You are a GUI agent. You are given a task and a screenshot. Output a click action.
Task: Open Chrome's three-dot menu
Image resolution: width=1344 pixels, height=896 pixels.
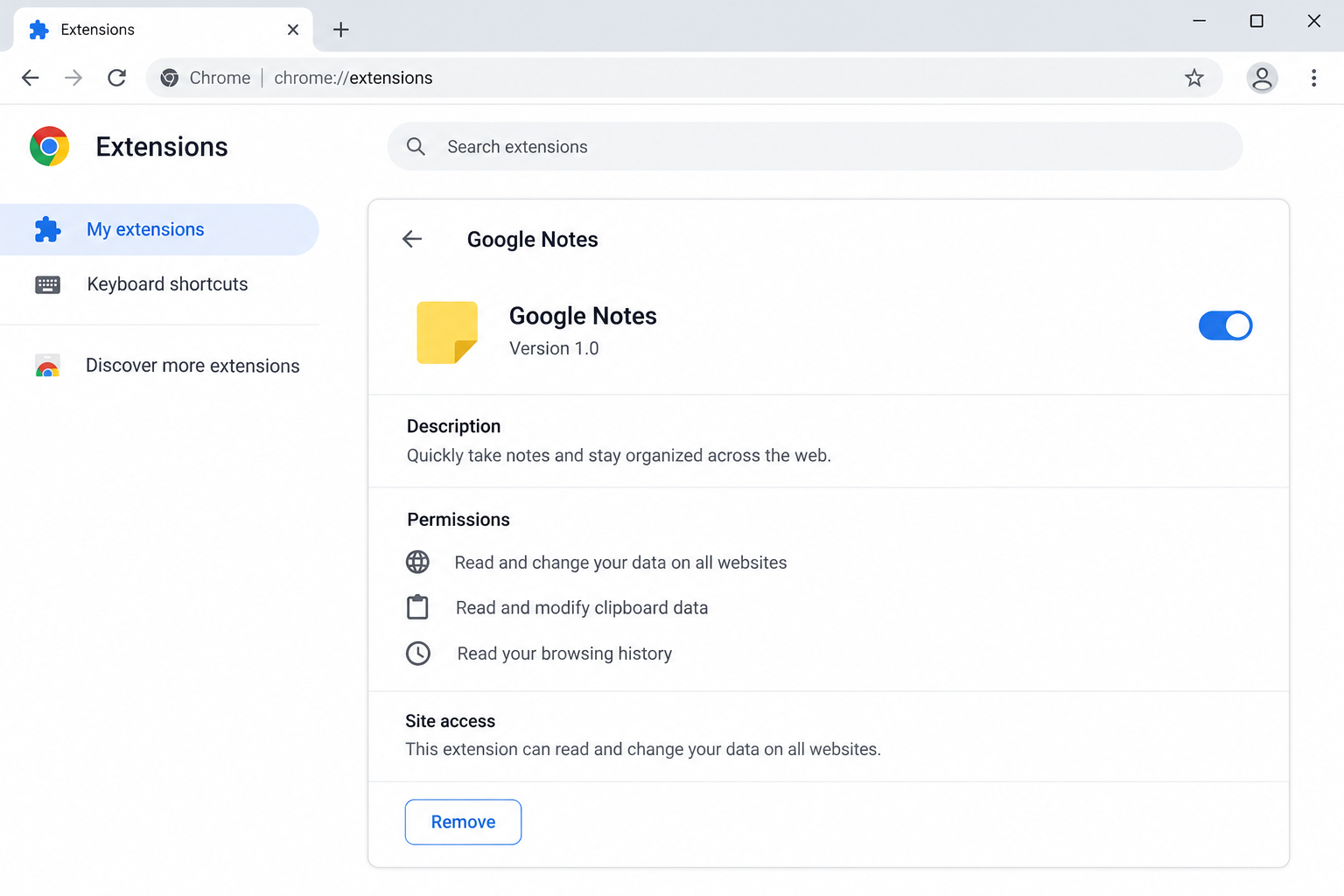[x=1313, y=78]
